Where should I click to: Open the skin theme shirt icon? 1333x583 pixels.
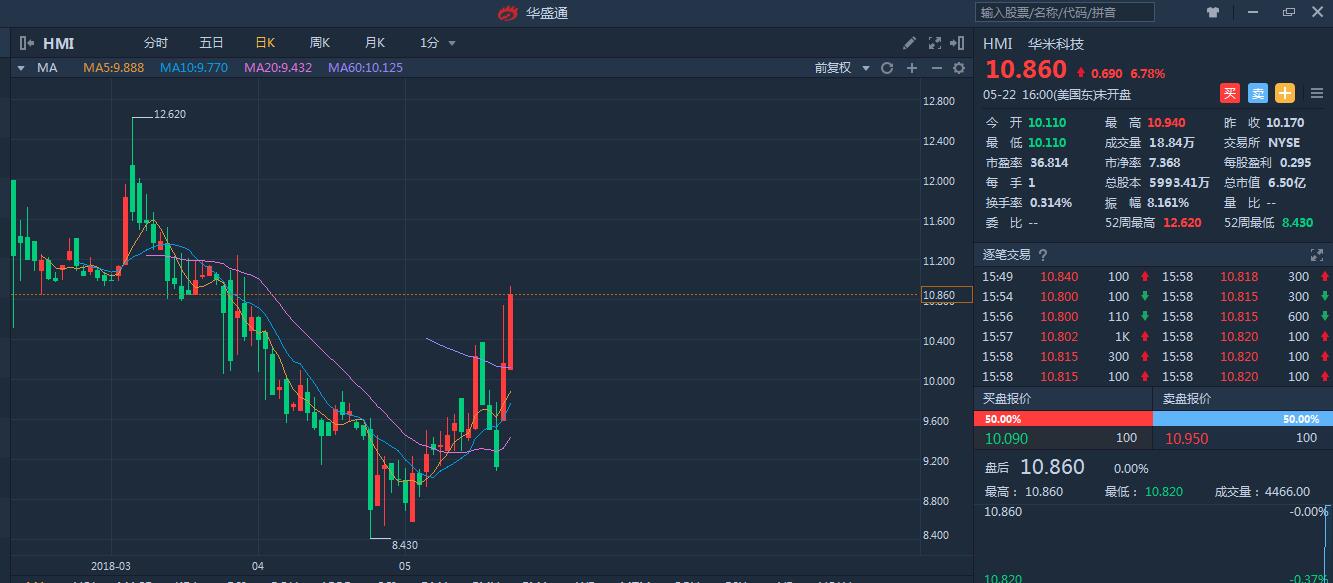(x=1213, y=13)
